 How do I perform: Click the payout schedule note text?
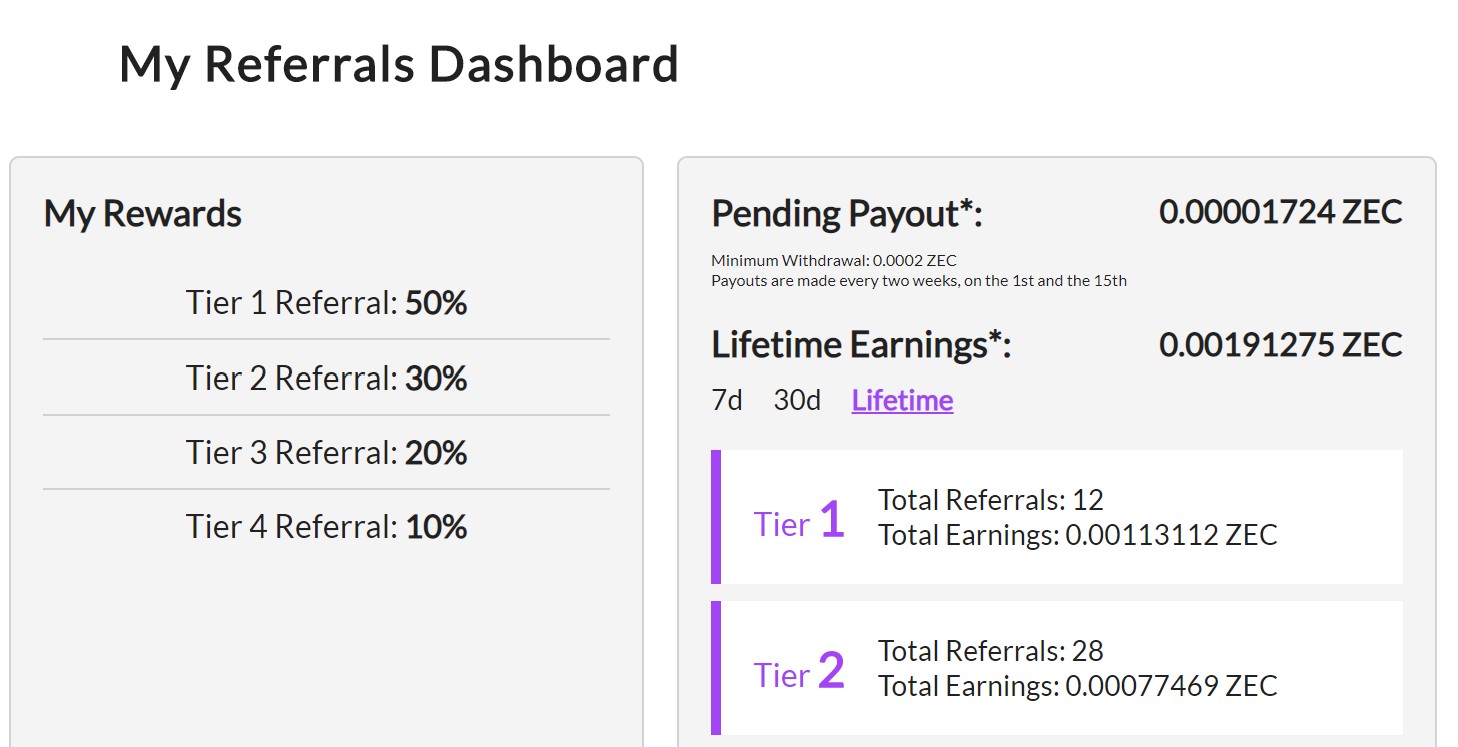918,281
